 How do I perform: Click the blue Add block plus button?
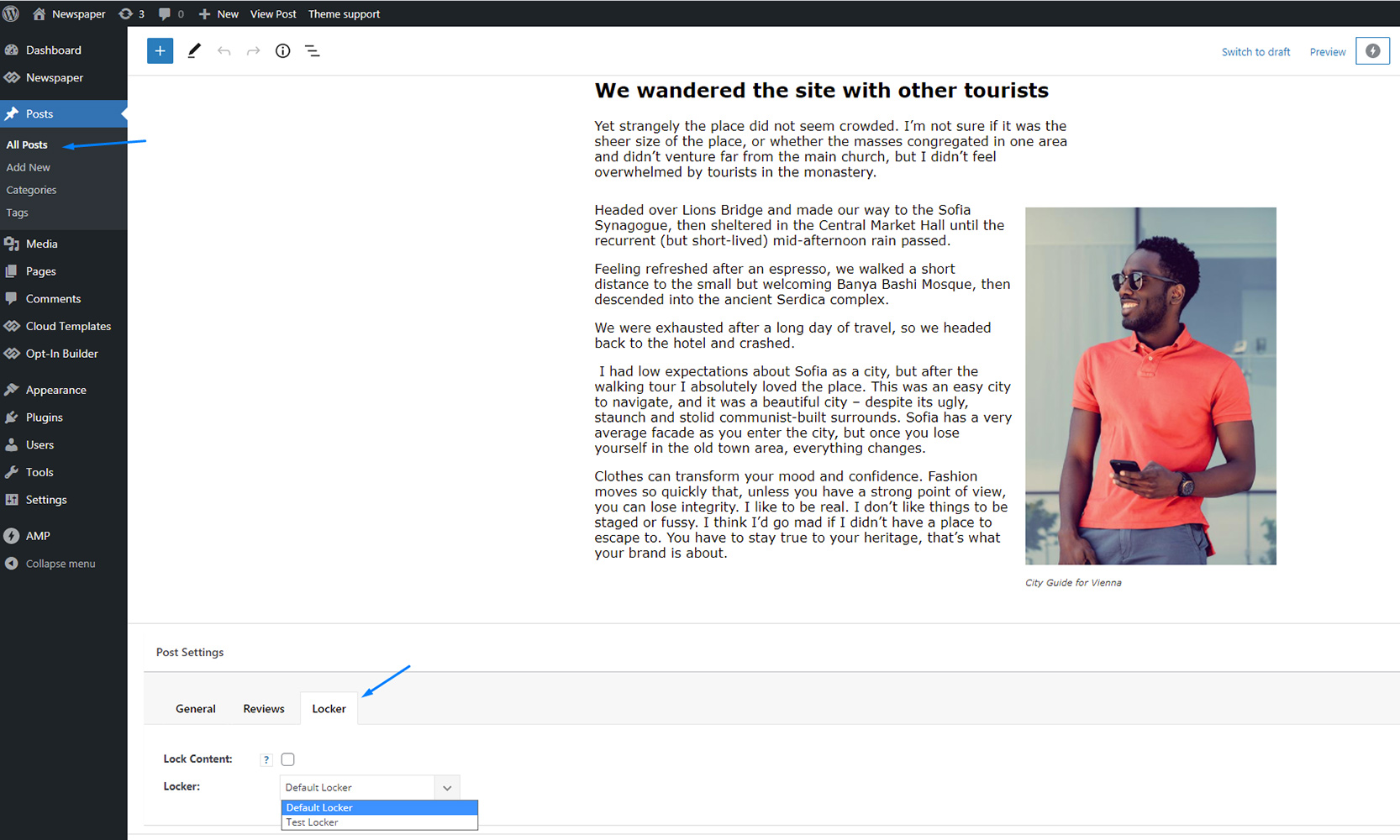pyautogui.click(x=160, y=51)
